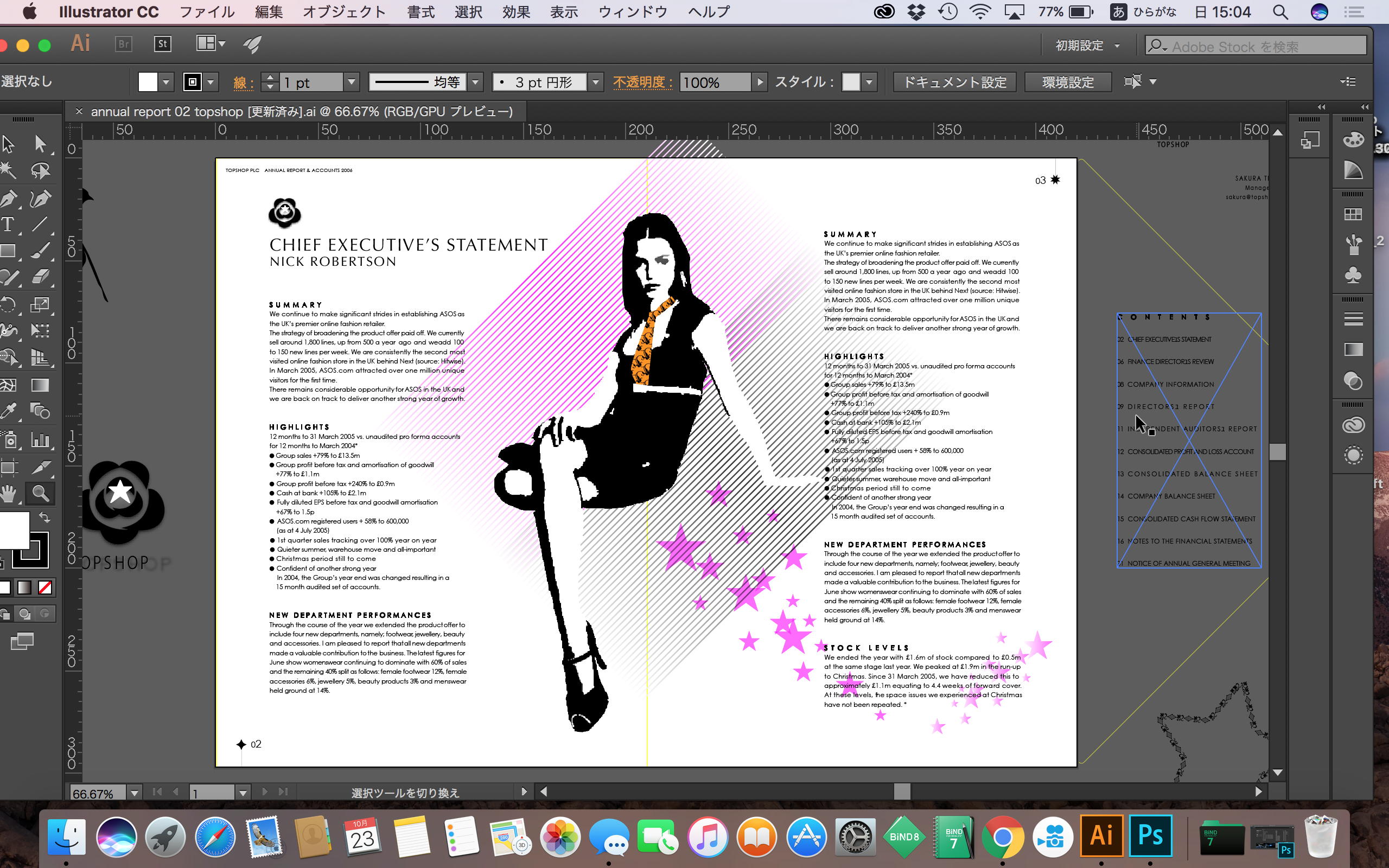Enable Draw Behind mode

(x=24, y=614)
